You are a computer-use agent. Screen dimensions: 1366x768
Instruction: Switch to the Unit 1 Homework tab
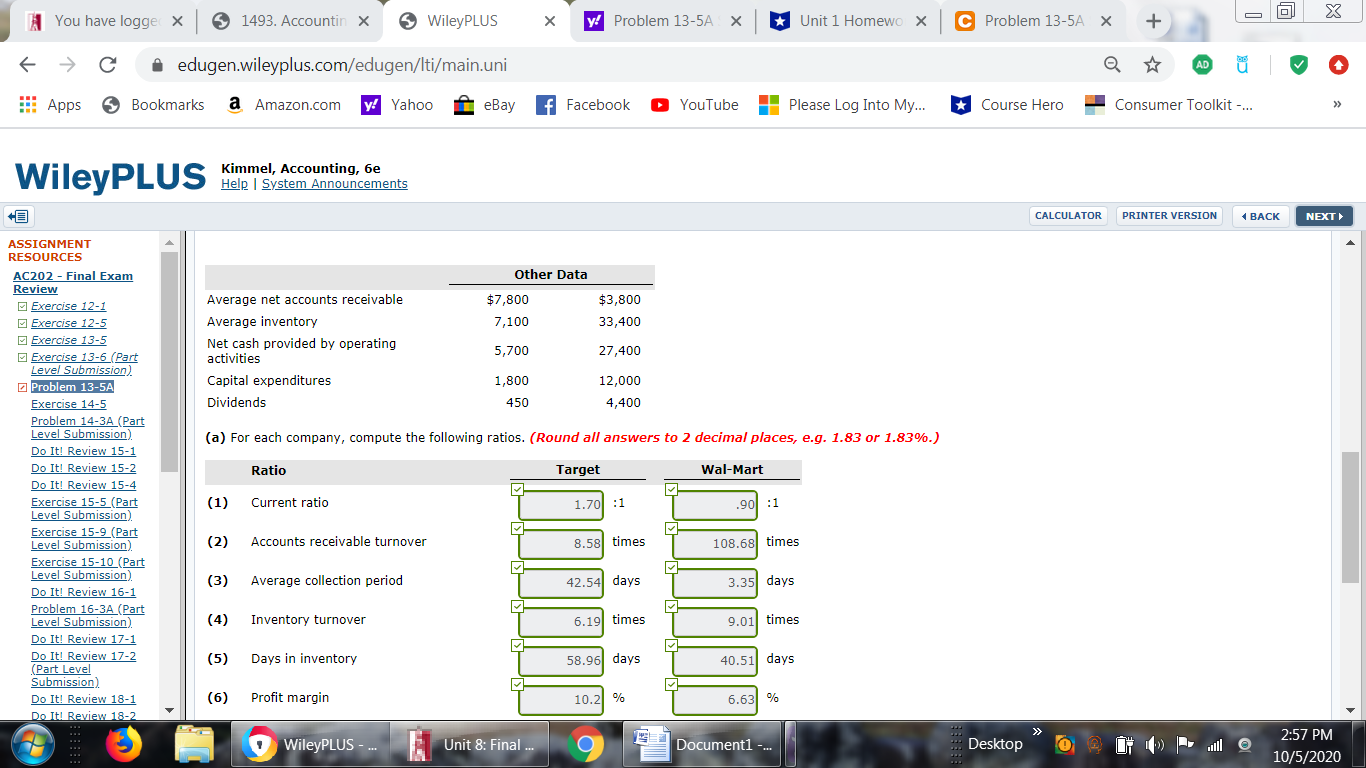tap(850, 21)
